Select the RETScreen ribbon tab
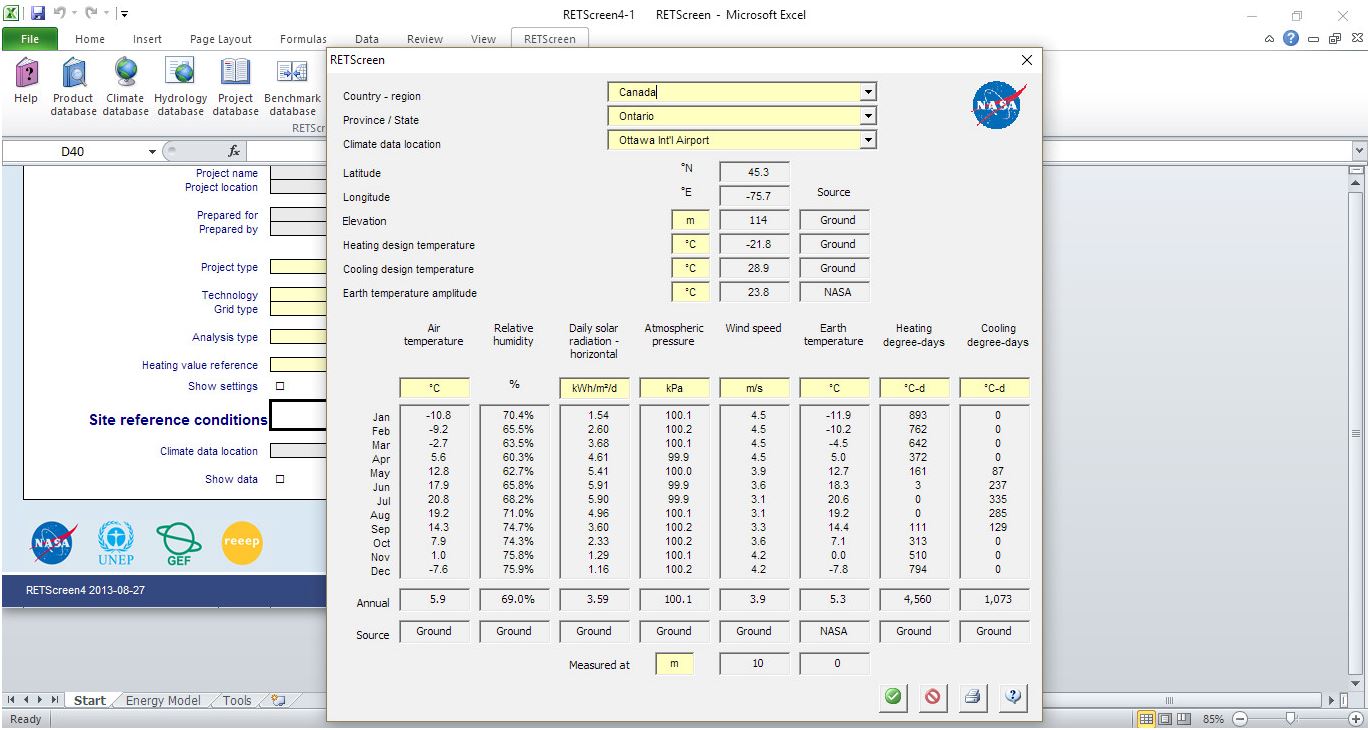The image size is (1370, 730). coord(550,39)
